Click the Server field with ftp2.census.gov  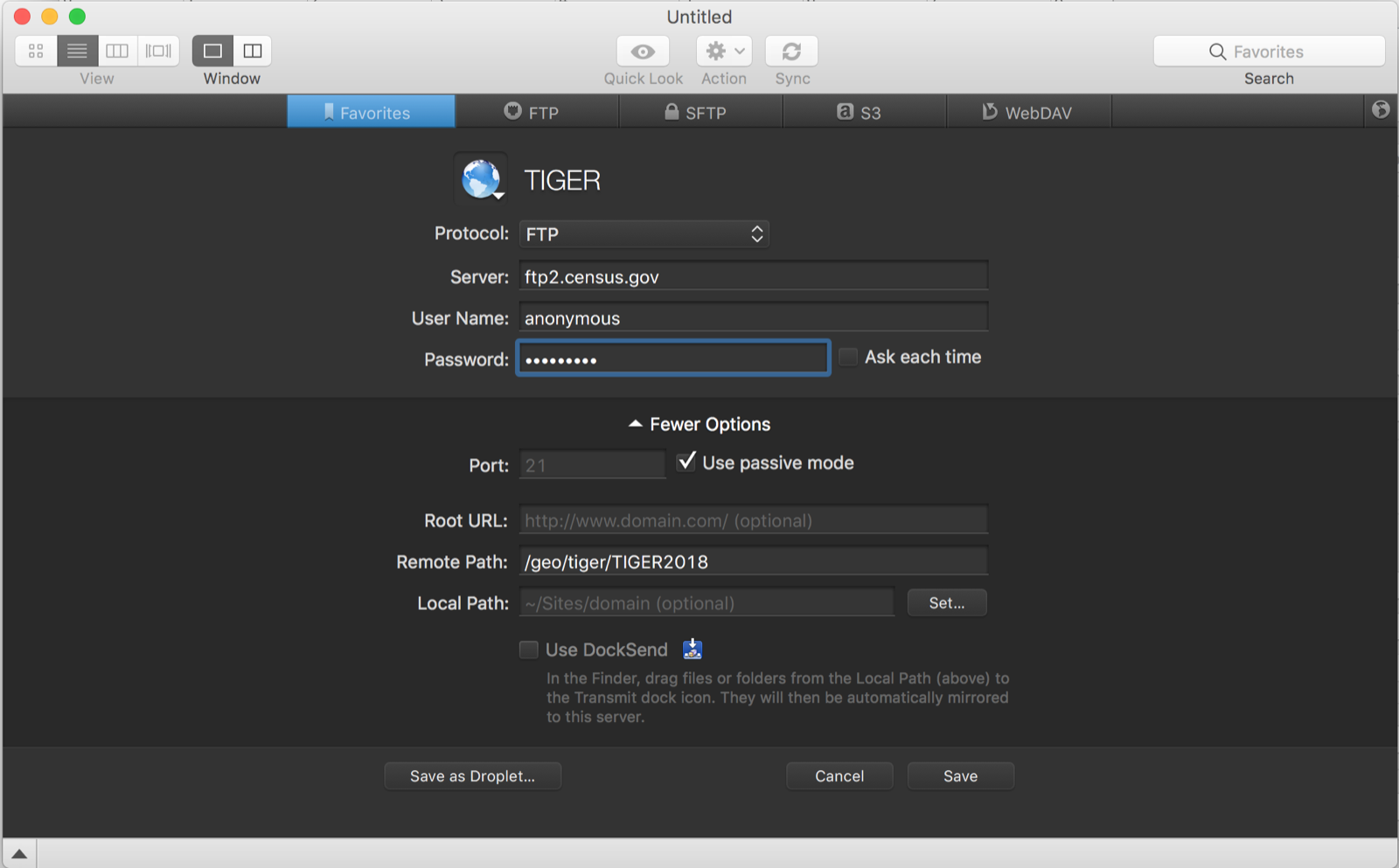point(754,276)
